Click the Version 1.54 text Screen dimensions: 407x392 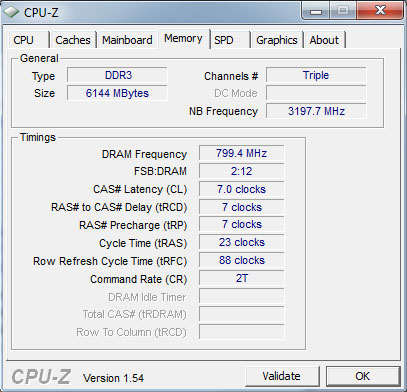click(x=113, y=378)
